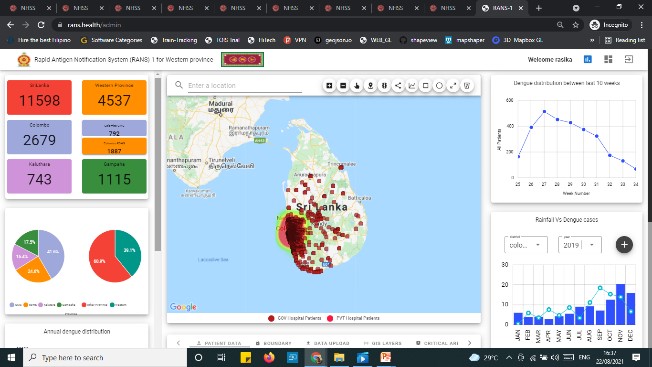This screenshot has height=367, width=652.
Task: Click the left chevron of the tab strip
Action: click(178, 343)
